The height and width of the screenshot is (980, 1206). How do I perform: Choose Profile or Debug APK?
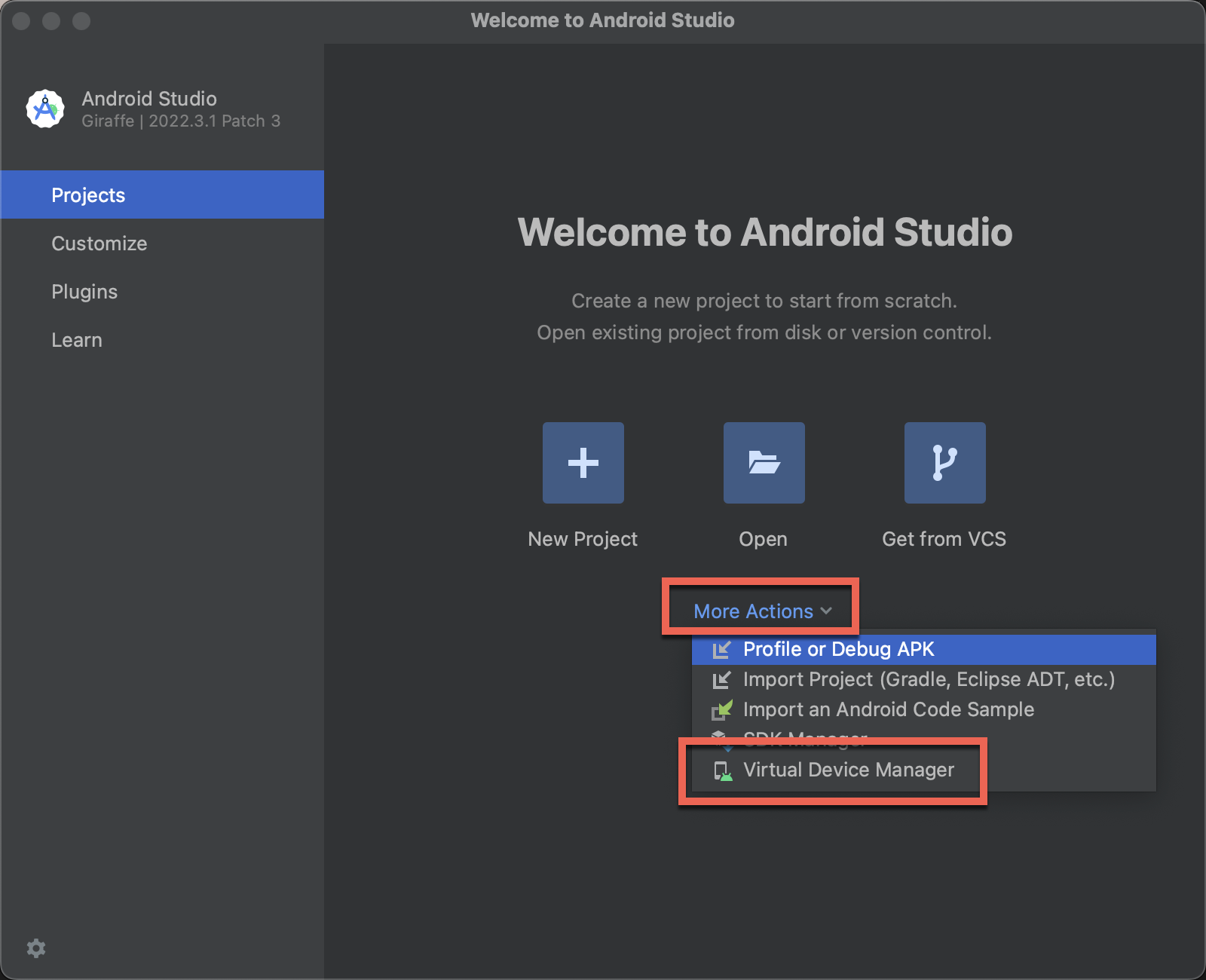click(924, 649)
